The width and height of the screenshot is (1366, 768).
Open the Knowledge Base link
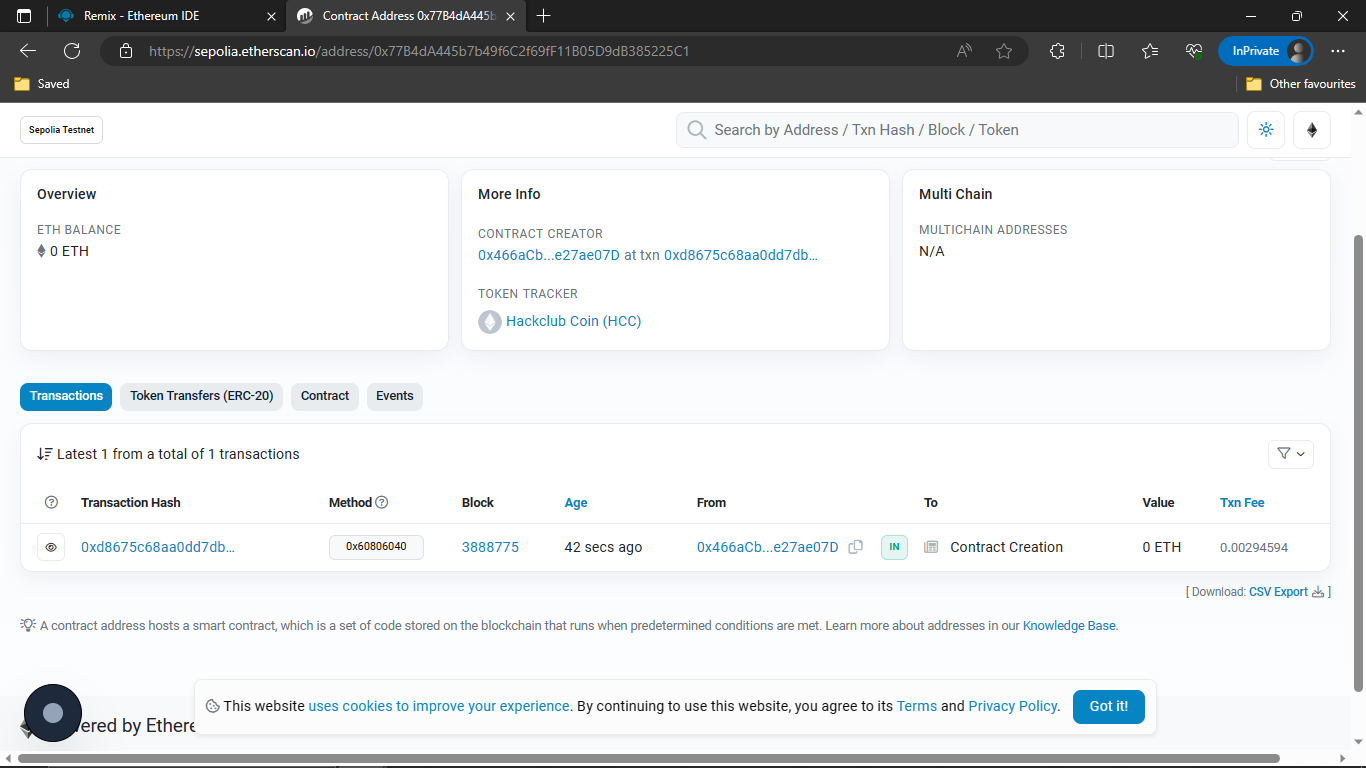(1069, 626)
